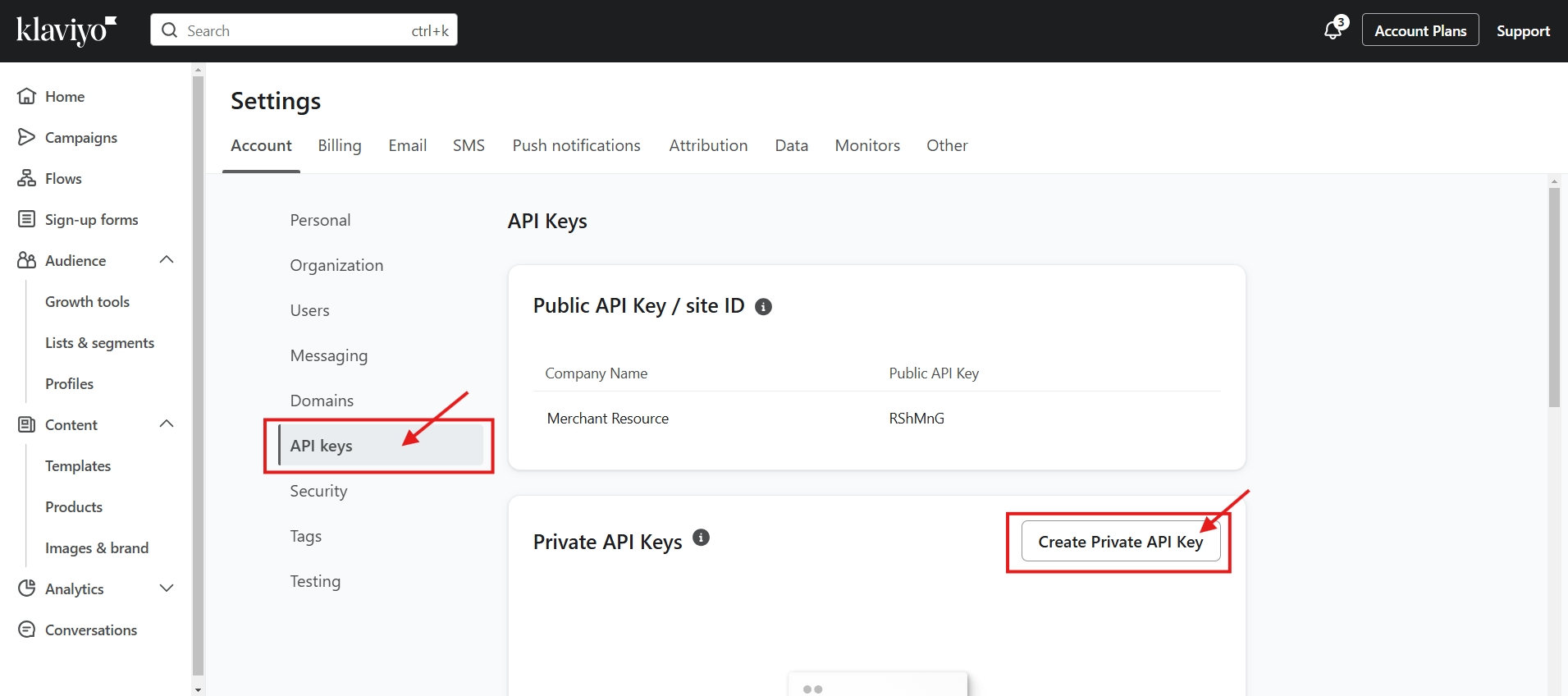Open Lists & segments
Viewport: 1568px width, 696px height.
tap(100, 342)
